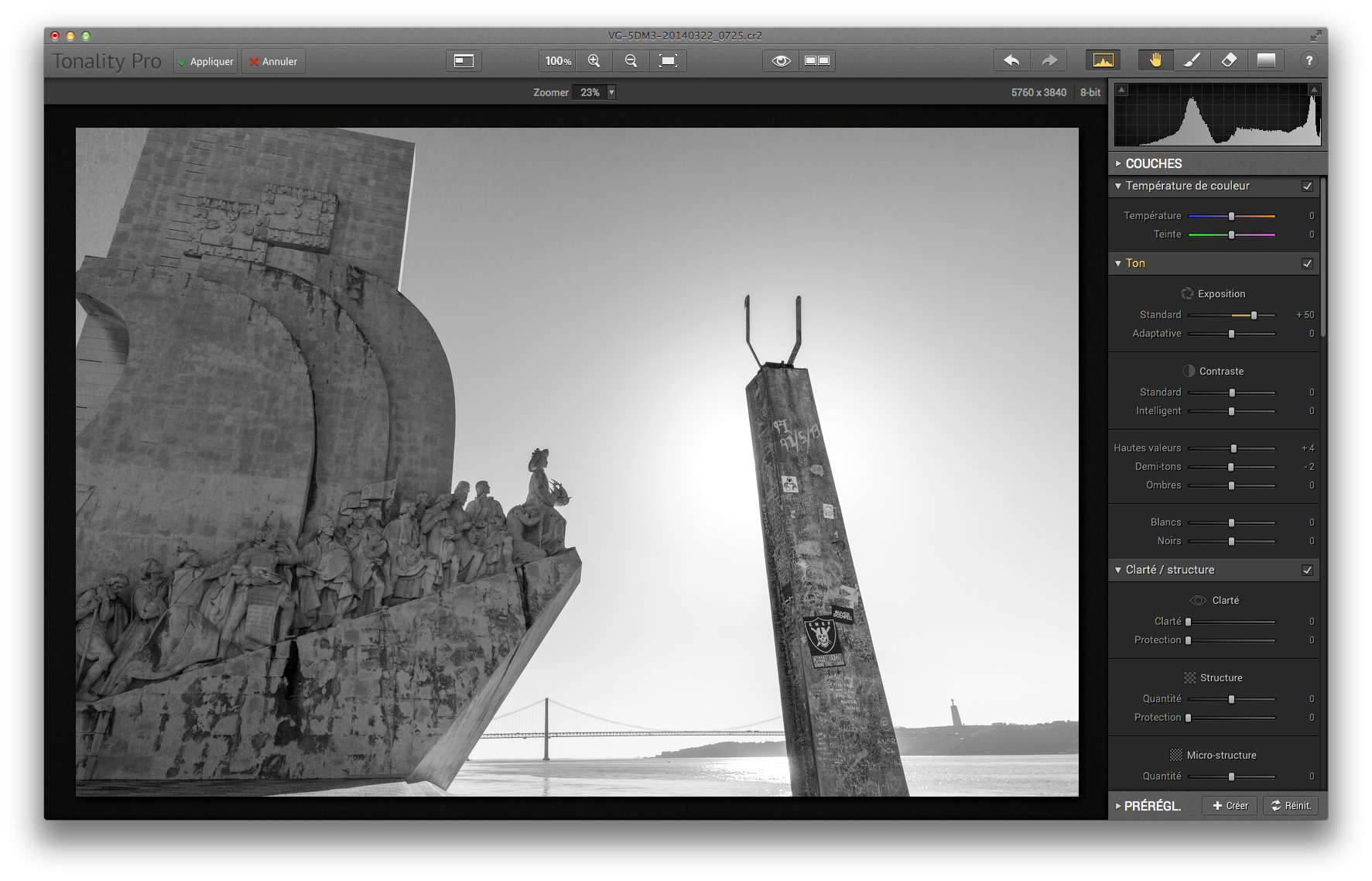Adjust Exposition Adaptative slider

click(1231, 334)
